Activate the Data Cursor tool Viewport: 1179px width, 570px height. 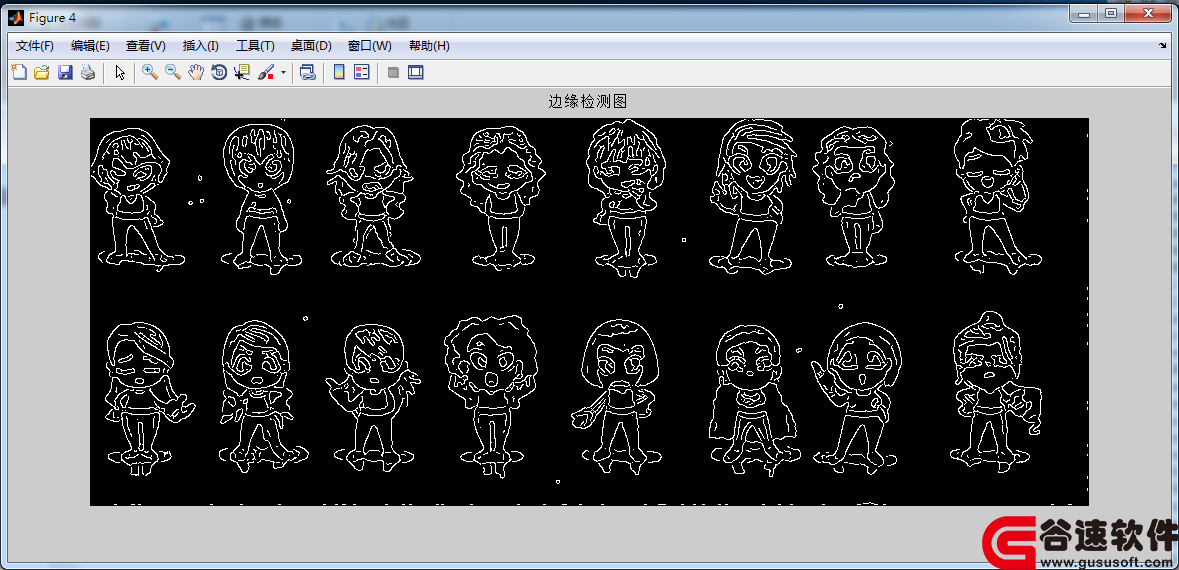(x=241, y=72)
